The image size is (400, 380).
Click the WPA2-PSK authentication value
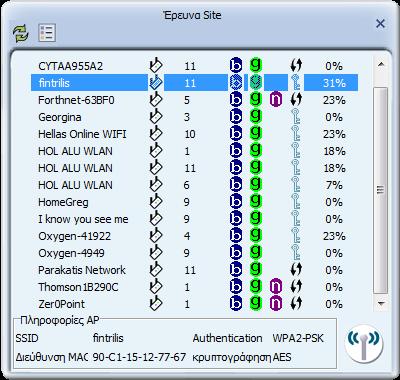[298, 338]
